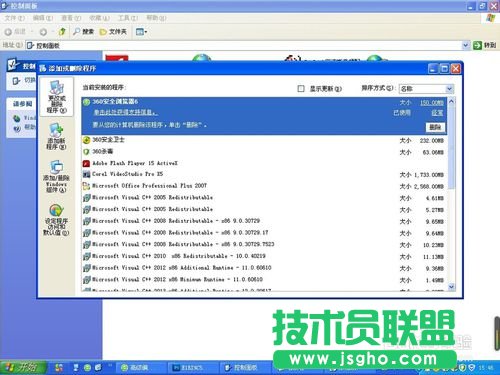The width and height of the screenshot is (500, 375).
Task: Click the 360安全卫士 program icon
Action: 86,140
